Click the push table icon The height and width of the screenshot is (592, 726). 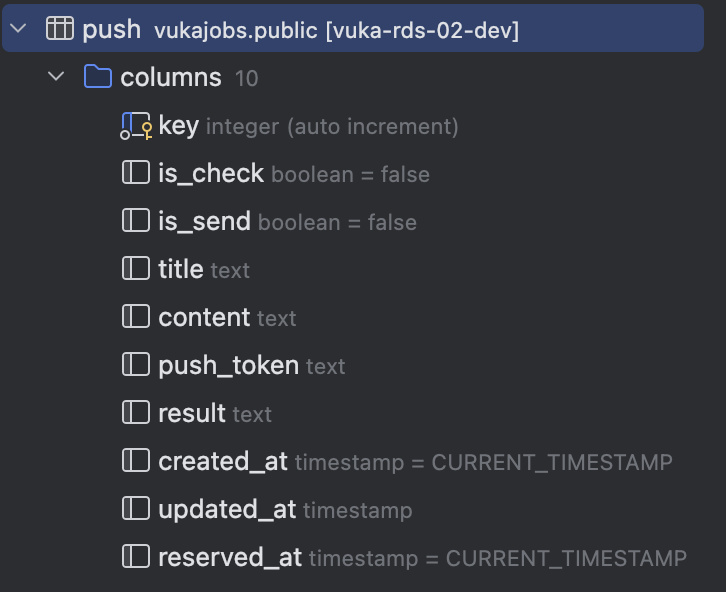(x=60, y=29)
